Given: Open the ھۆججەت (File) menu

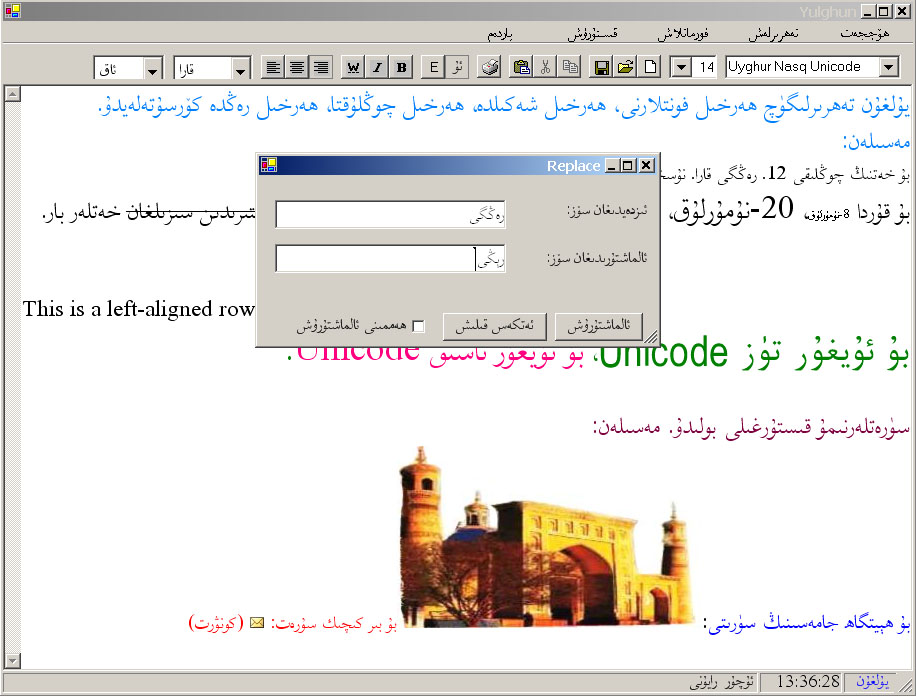Looking at the screenshot, I should [865, 34].
